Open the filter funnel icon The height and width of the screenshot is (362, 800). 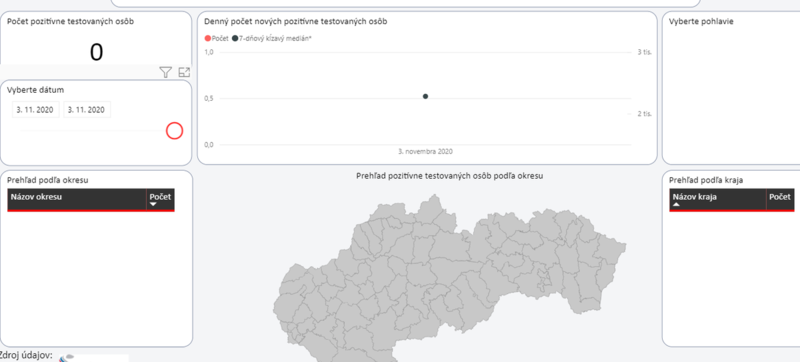(x=165, y=72)
